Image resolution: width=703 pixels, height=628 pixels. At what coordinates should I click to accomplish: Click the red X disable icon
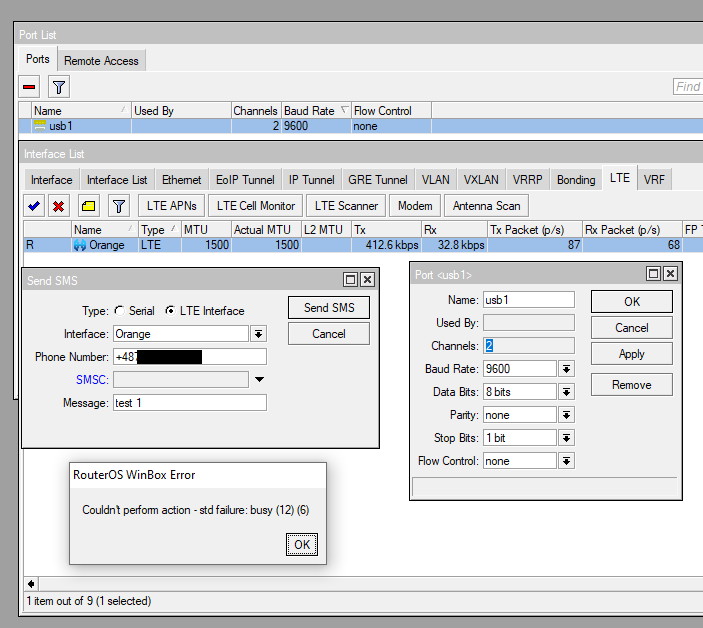[x=59, y=206]
